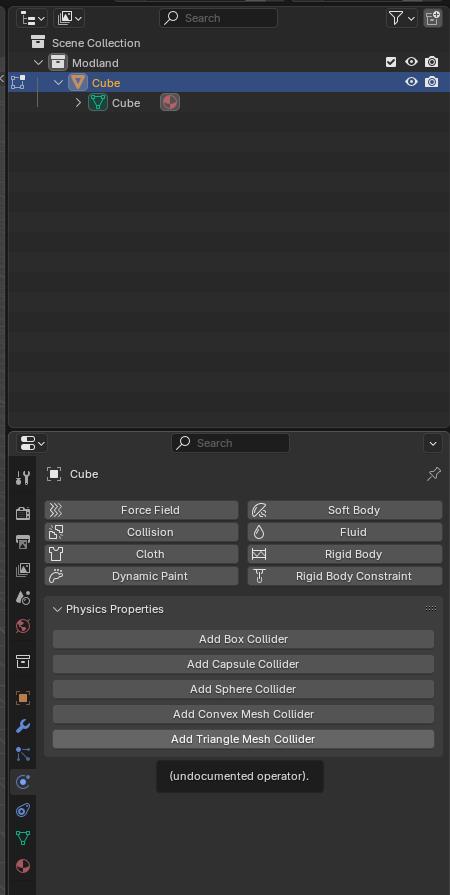Disable Cube object in renders
The height and width of the screenshot is (895, 450).
coord(432,82)
